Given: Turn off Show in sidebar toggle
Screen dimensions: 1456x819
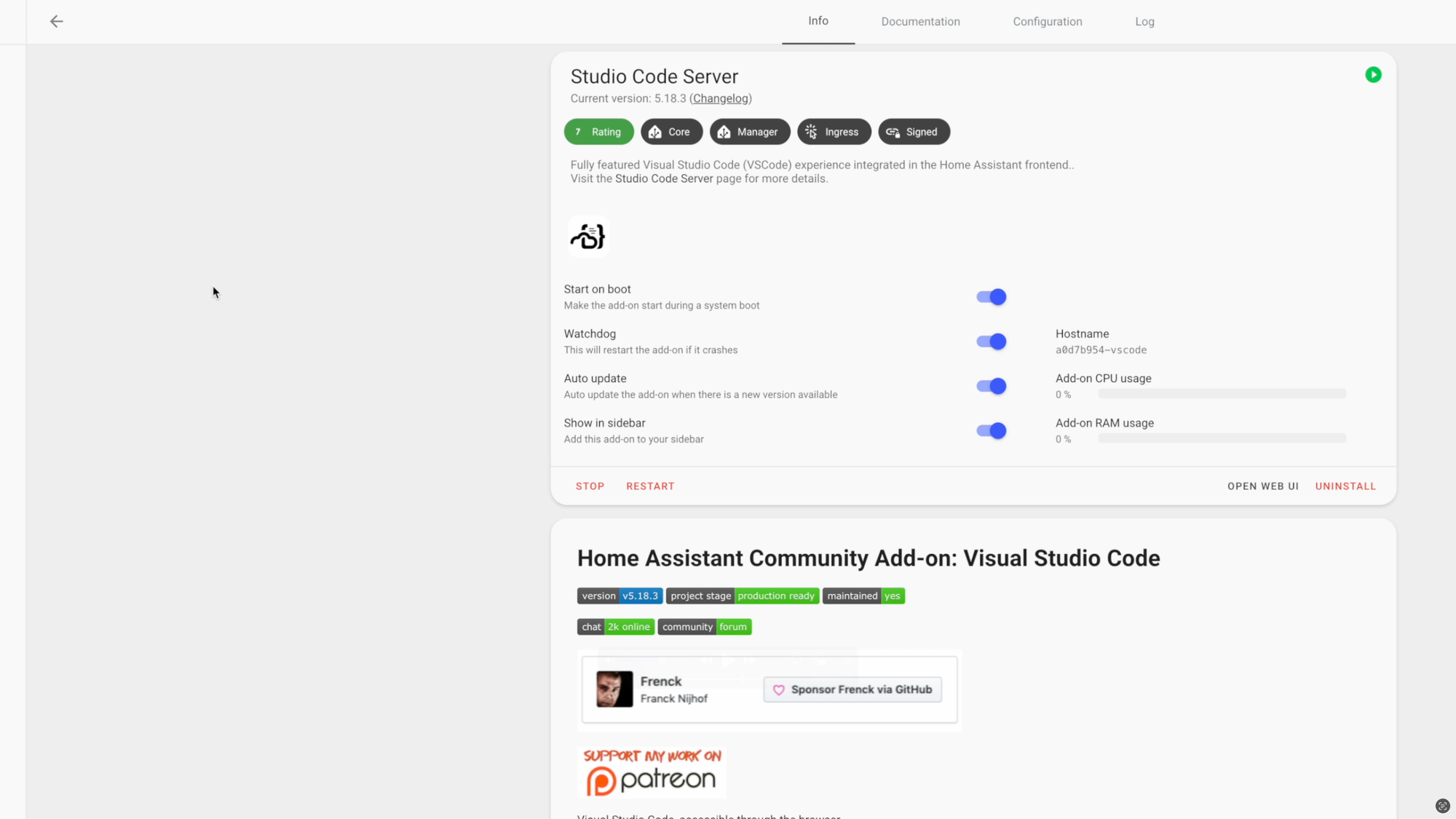Looking at the screenshot, I should pos(992,431).
